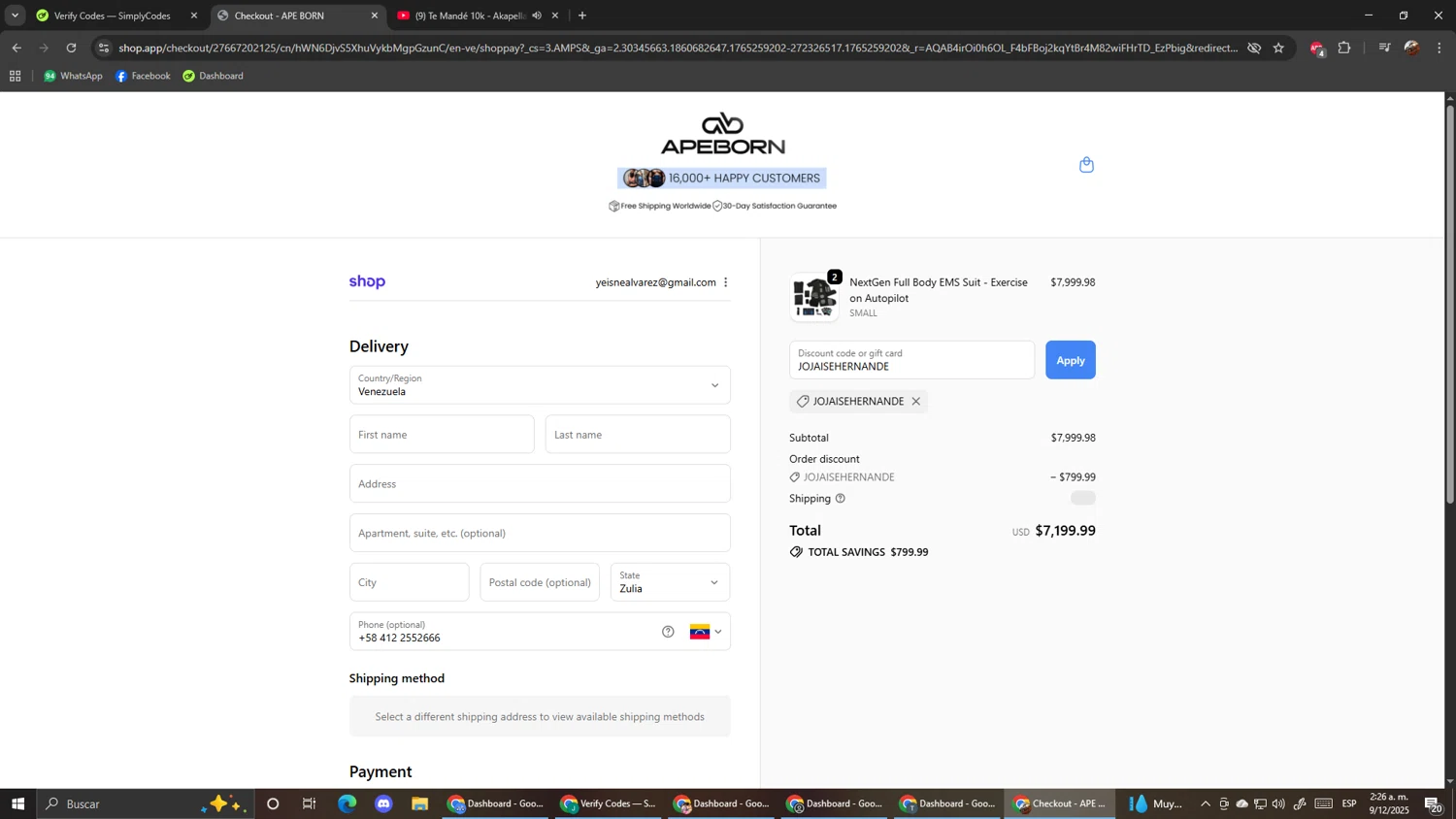Switch to Te Mandé 10k YouTube tab
The height and width of the screenshot is (819, 1456).
pos(470,16)
